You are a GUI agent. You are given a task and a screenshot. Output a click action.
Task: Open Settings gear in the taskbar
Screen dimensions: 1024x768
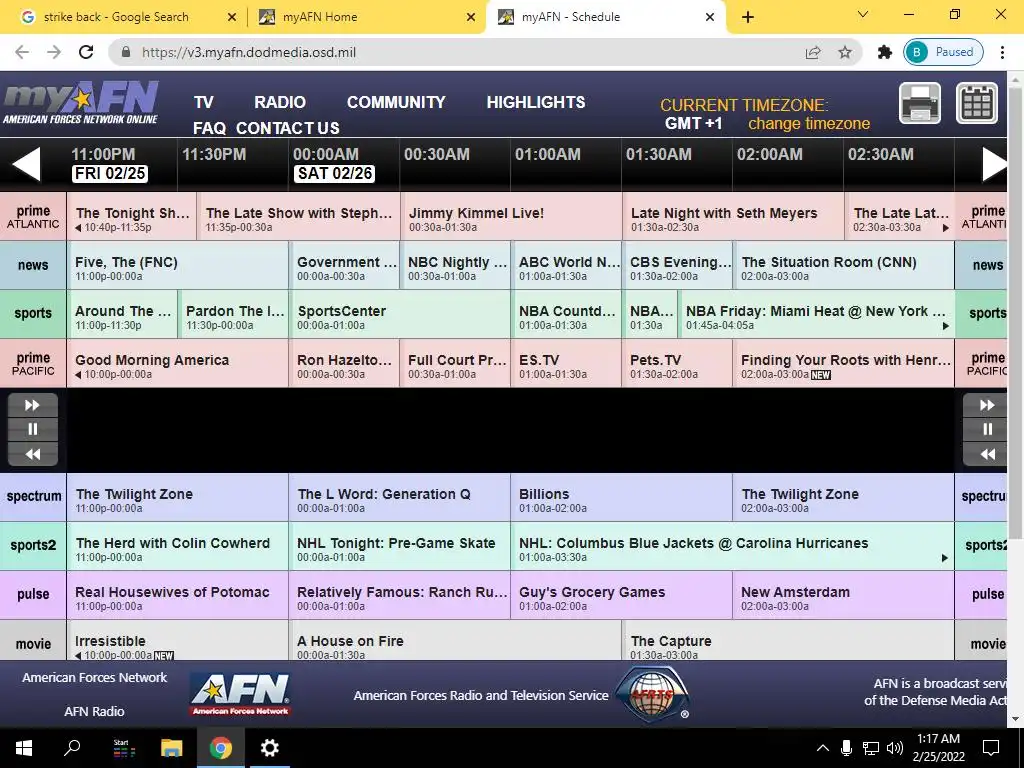270,748
